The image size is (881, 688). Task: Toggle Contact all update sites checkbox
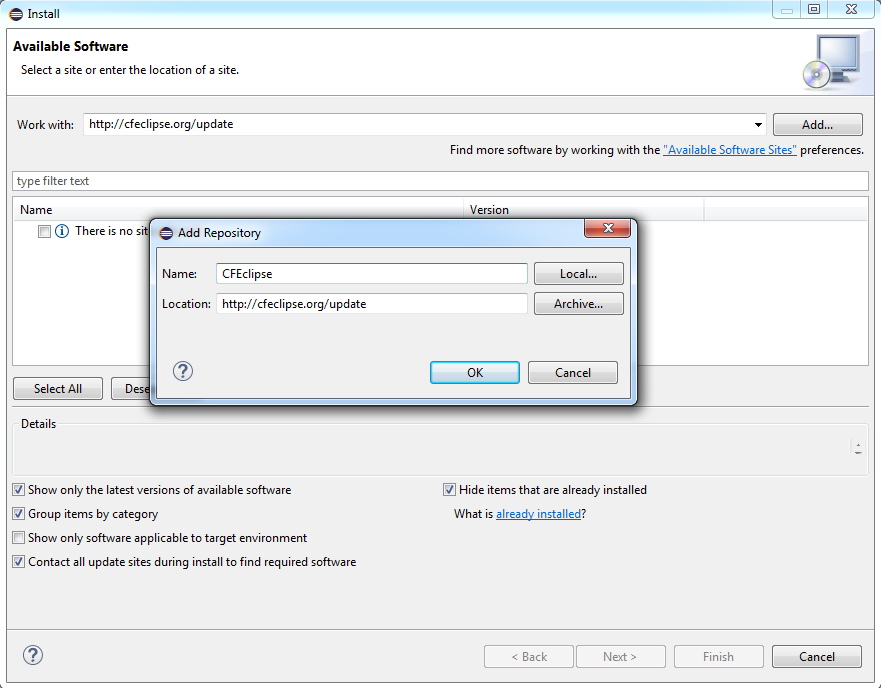[x=19, y=562]
